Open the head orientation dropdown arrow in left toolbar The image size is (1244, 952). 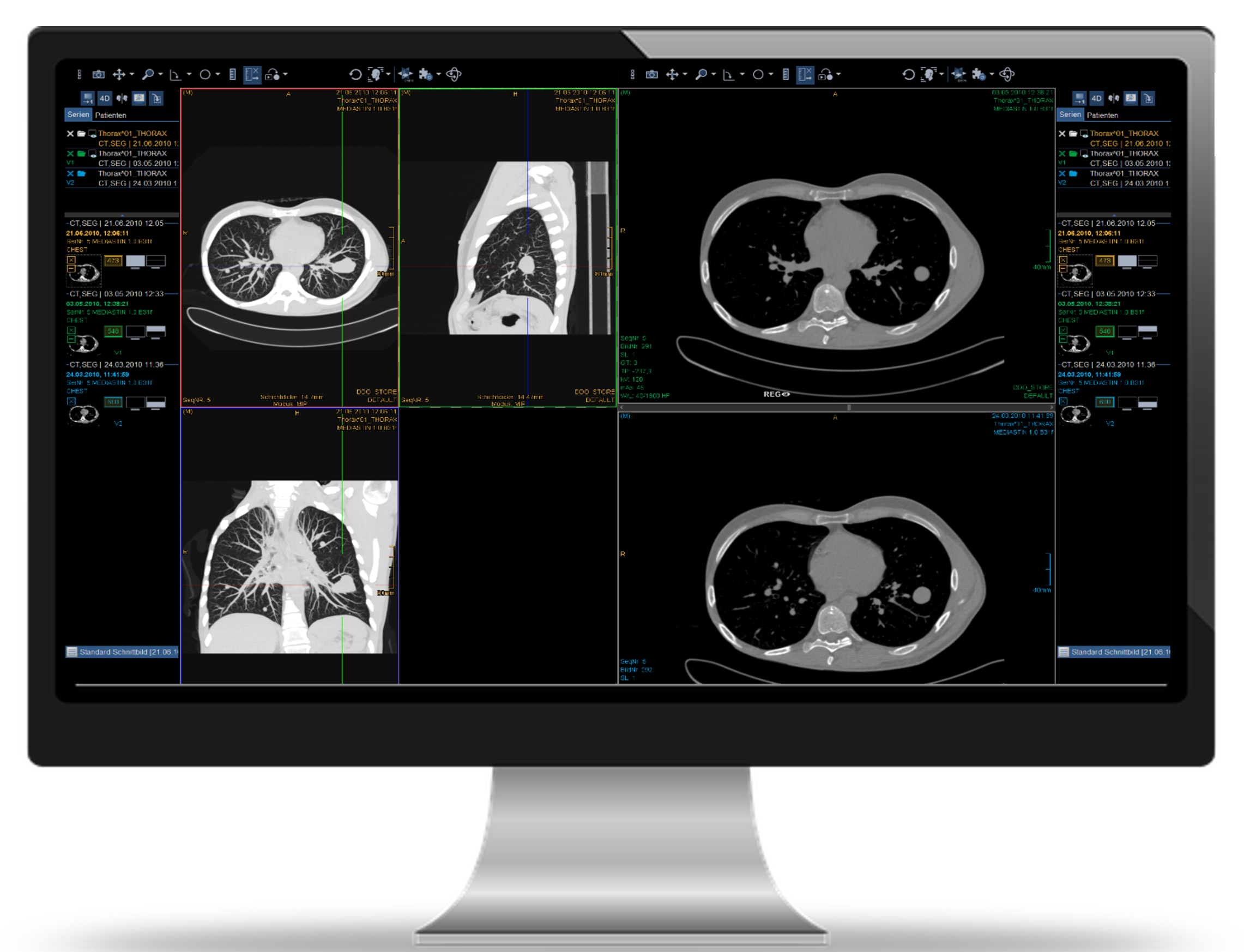point(388,74)
